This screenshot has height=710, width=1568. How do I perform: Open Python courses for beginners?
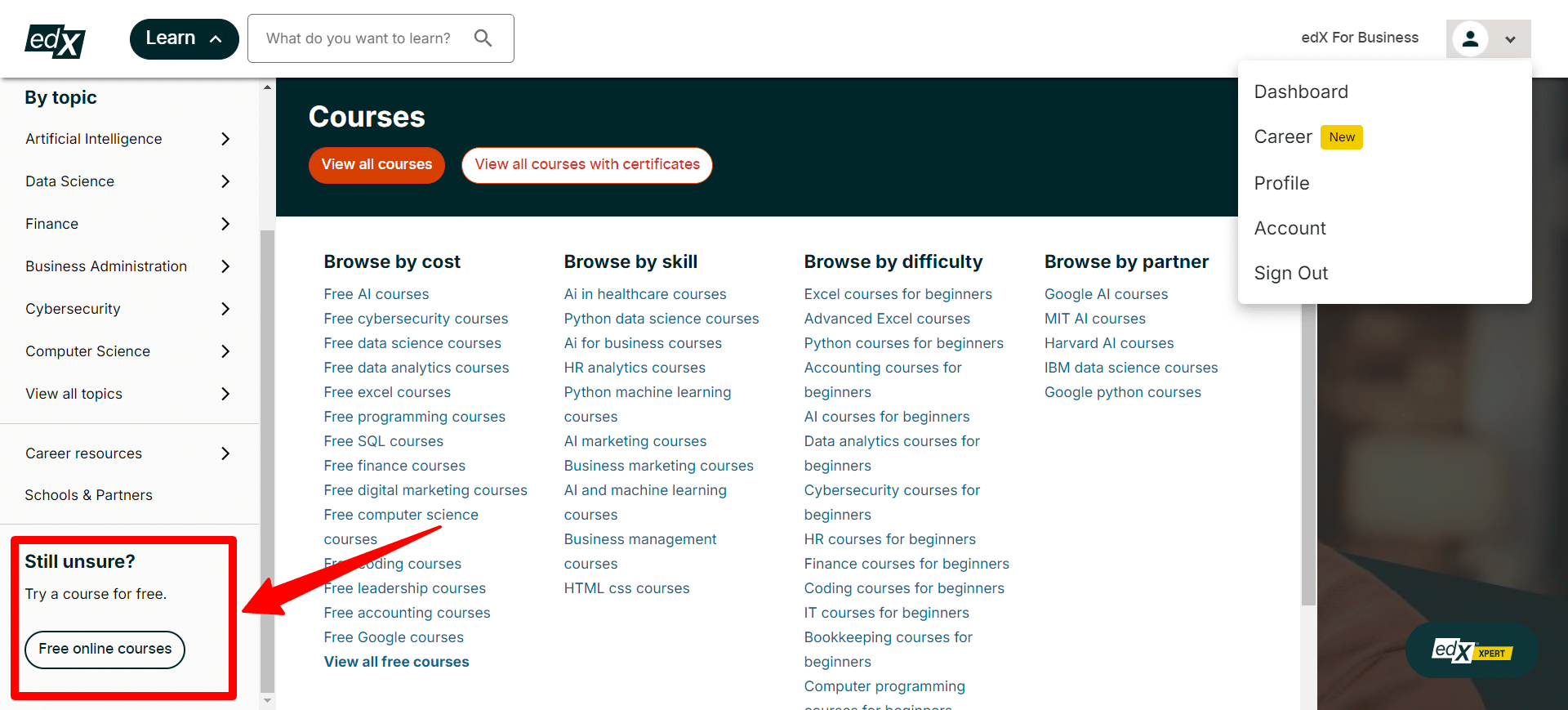pos(904,343)
